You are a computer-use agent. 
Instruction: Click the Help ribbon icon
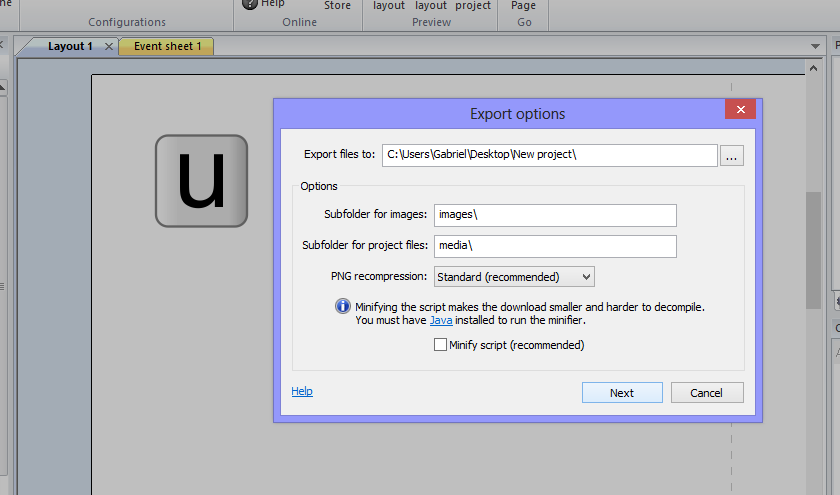point(250,4)
